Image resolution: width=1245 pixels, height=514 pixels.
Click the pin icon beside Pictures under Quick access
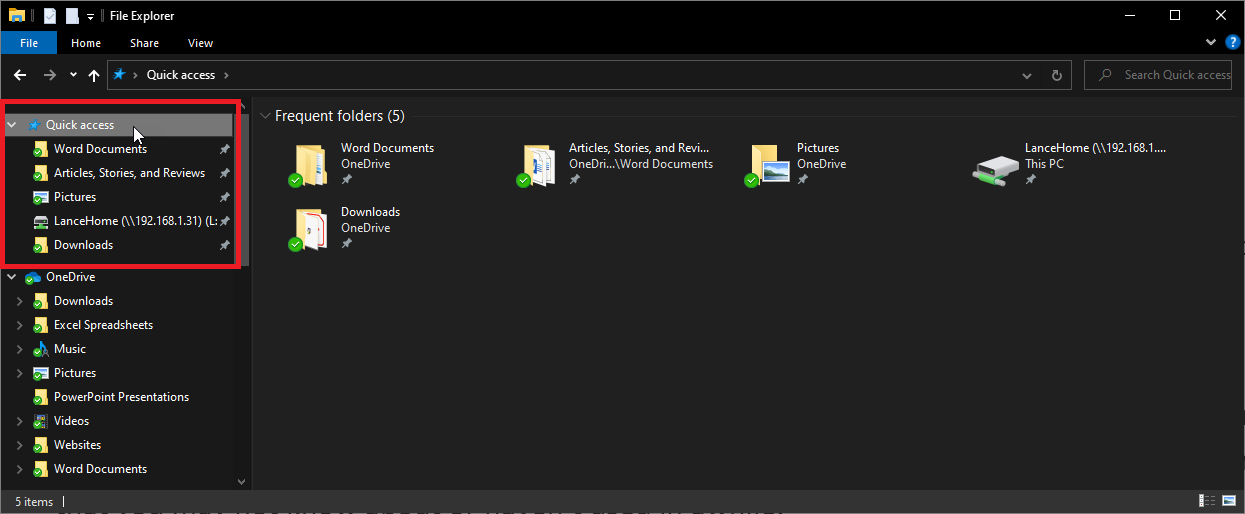tap(225, 197)
